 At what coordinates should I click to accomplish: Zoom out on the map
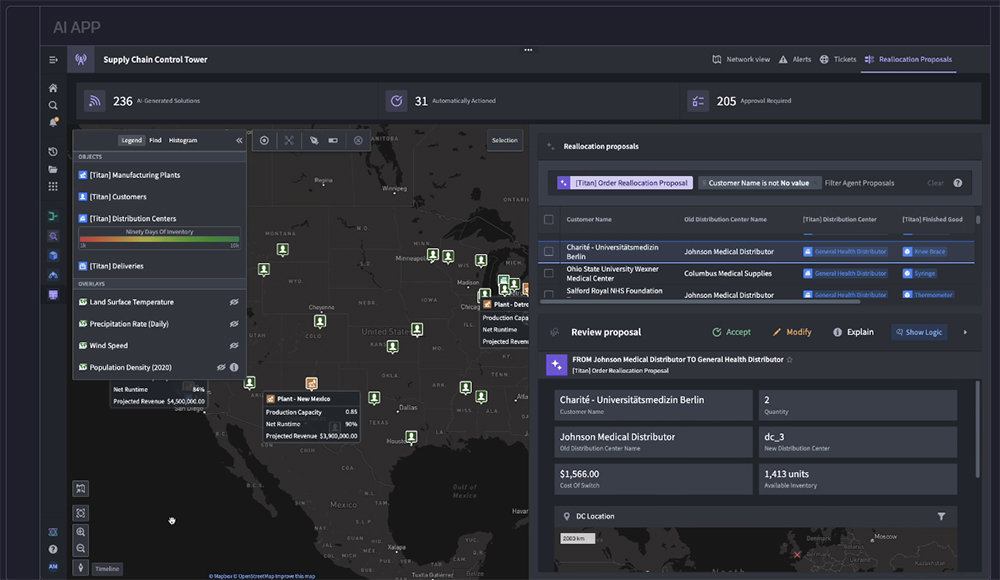81,548
